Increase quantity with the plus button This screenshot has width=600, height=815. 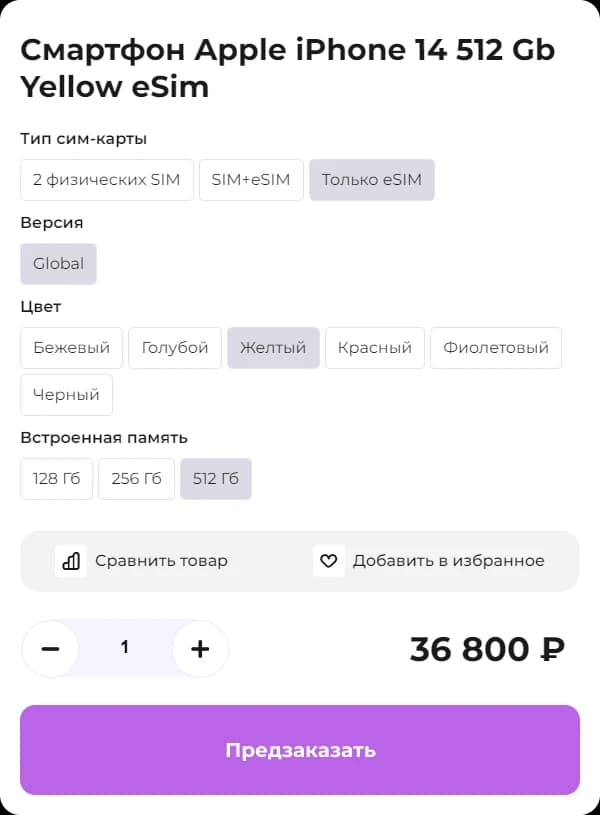coord(200,649)
